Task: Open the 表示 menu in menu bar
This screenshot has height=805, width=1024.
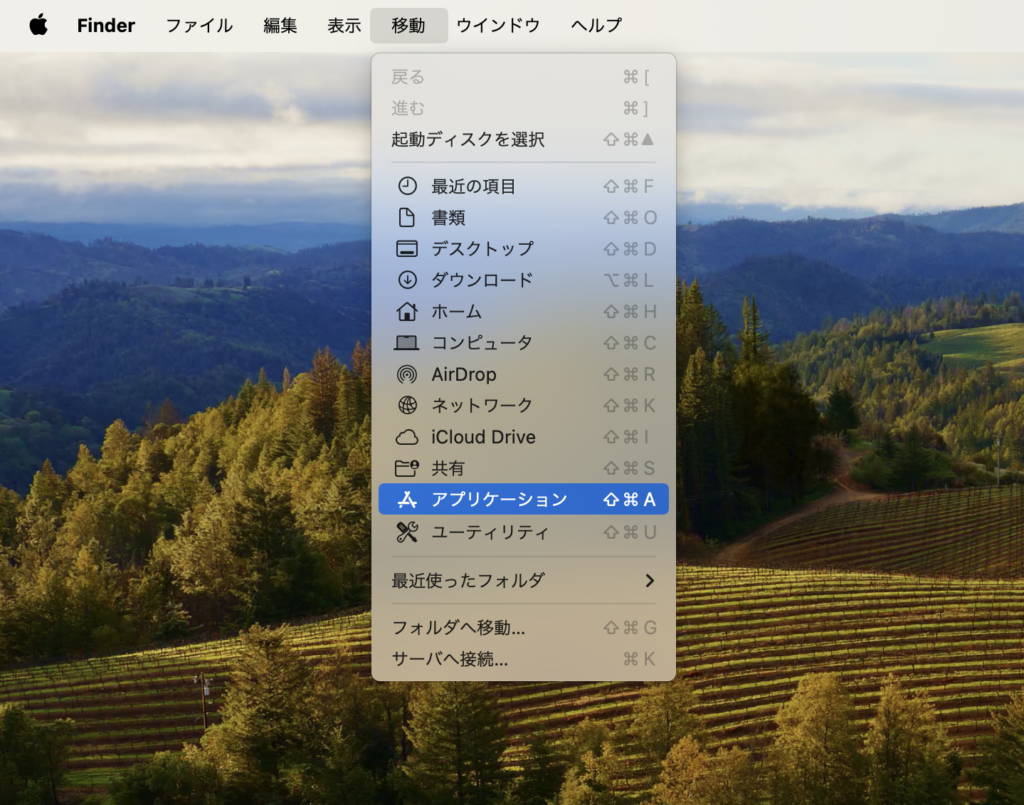Action: pos(344,25)
